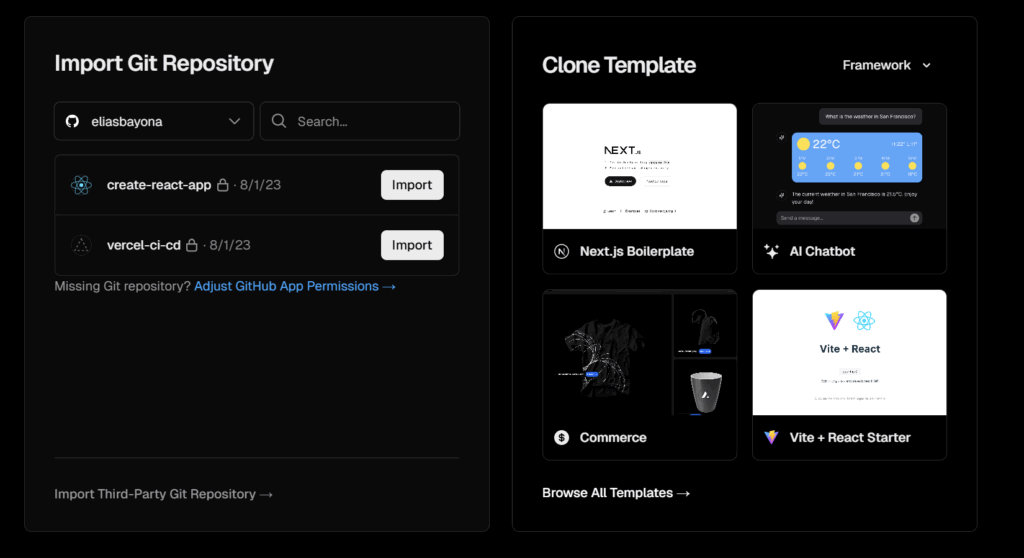Click the Clone Template heading
1024x558 pixels.
[619, 65]
